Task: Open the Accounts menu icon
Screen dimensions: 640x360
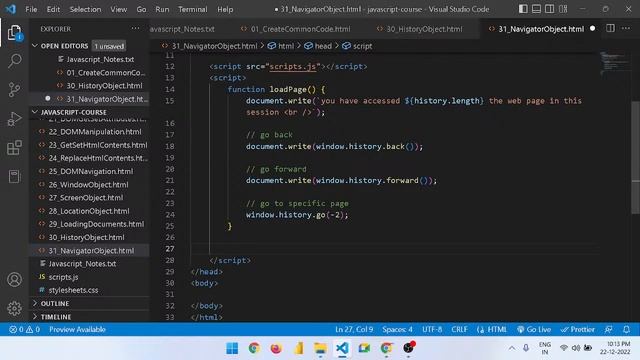Action: [14, 280]
